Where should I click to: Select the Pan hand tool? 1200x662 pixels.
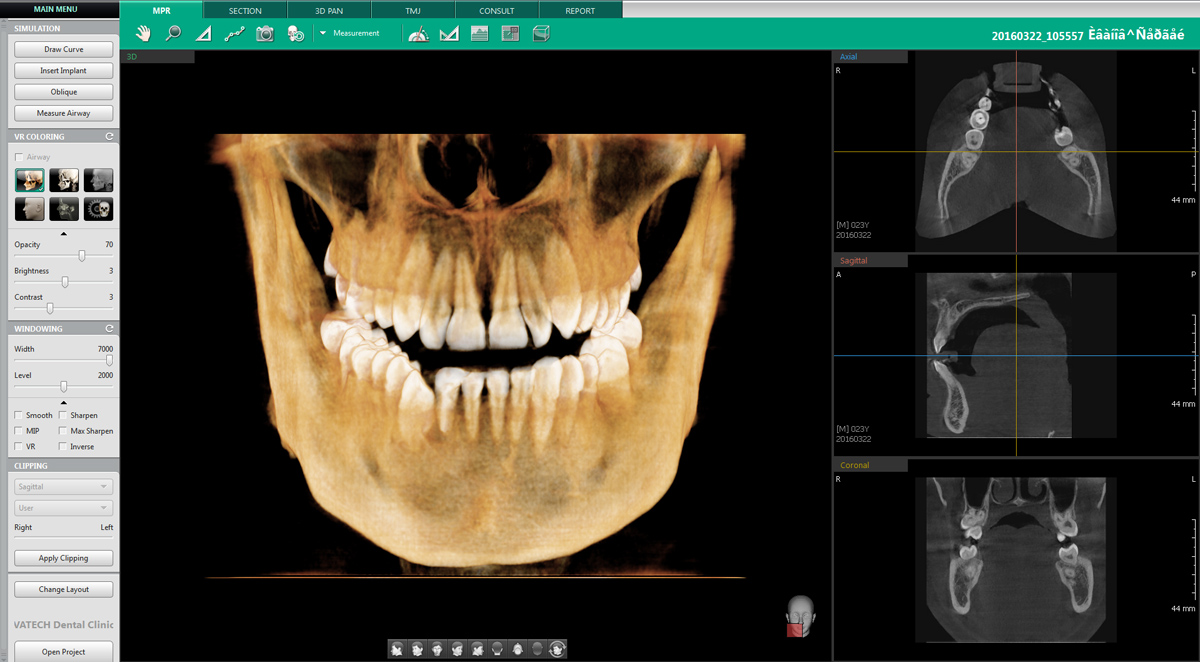(143, 32)
